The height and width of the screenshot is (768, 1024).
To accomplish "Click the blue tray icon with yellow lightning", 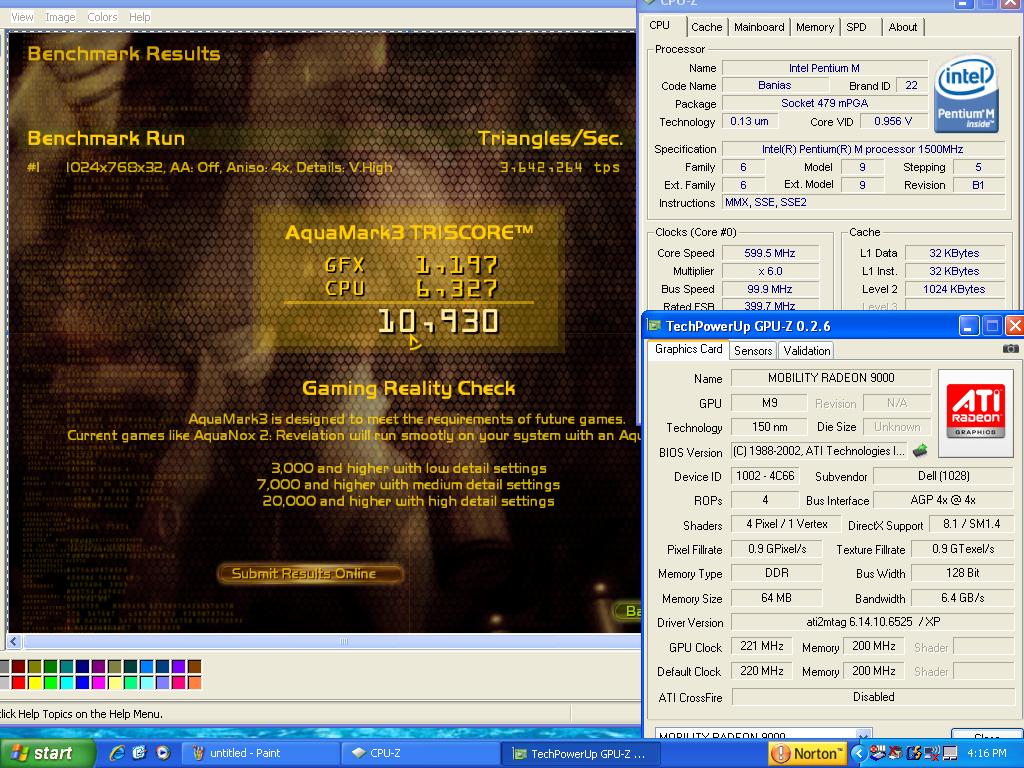I will click(914, 754).
